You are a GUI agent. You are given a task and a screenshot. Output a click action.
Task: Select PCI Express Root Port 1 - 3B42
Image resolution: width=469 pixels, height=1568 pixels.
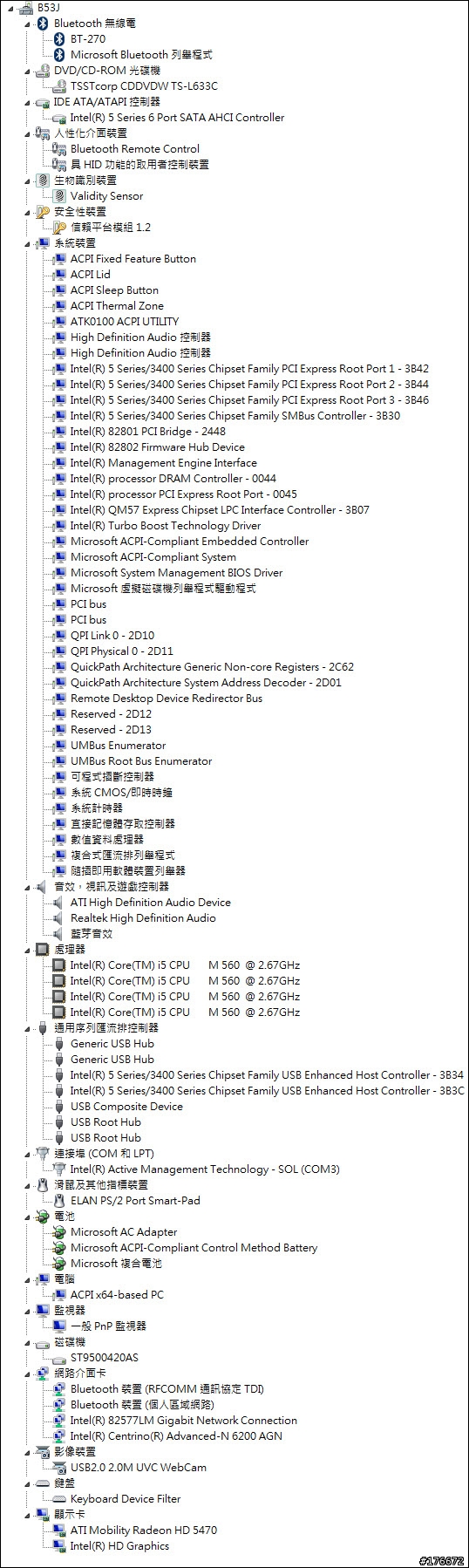(249, 369)
